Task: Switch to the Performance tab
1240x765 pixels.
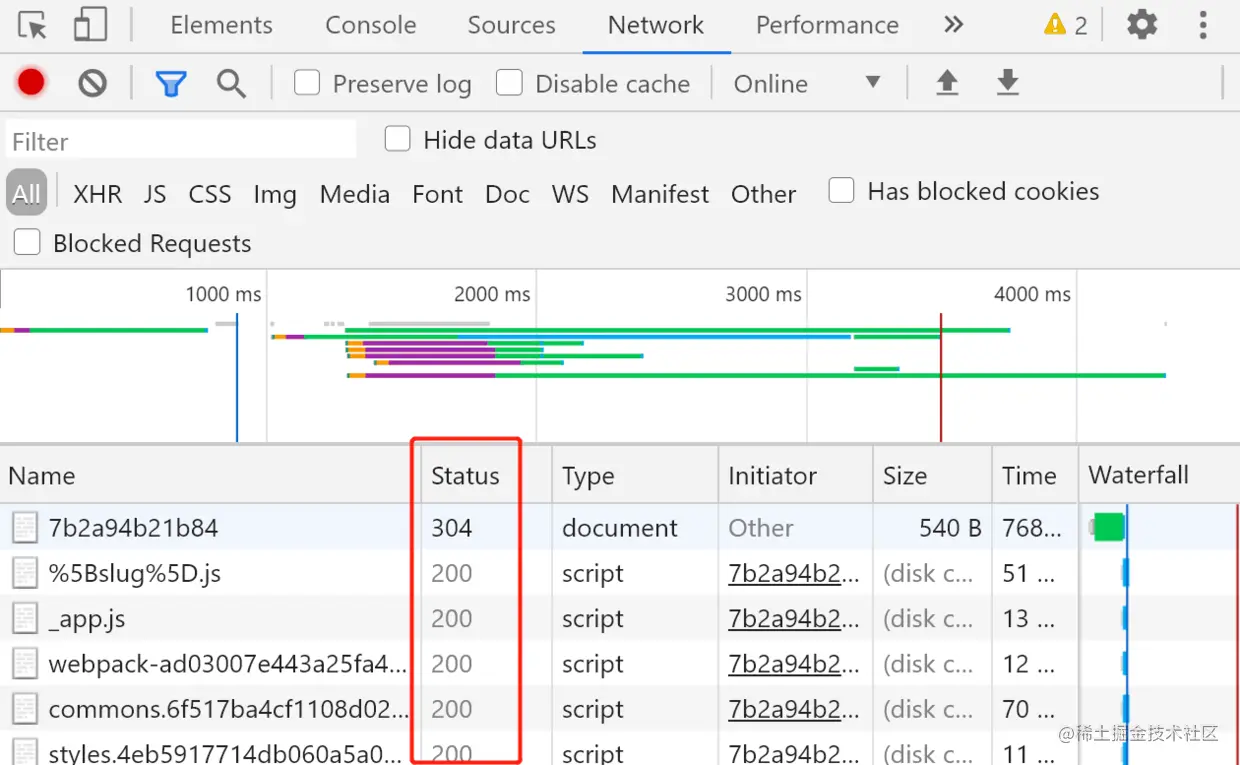Action: click(x=827, y=25)
